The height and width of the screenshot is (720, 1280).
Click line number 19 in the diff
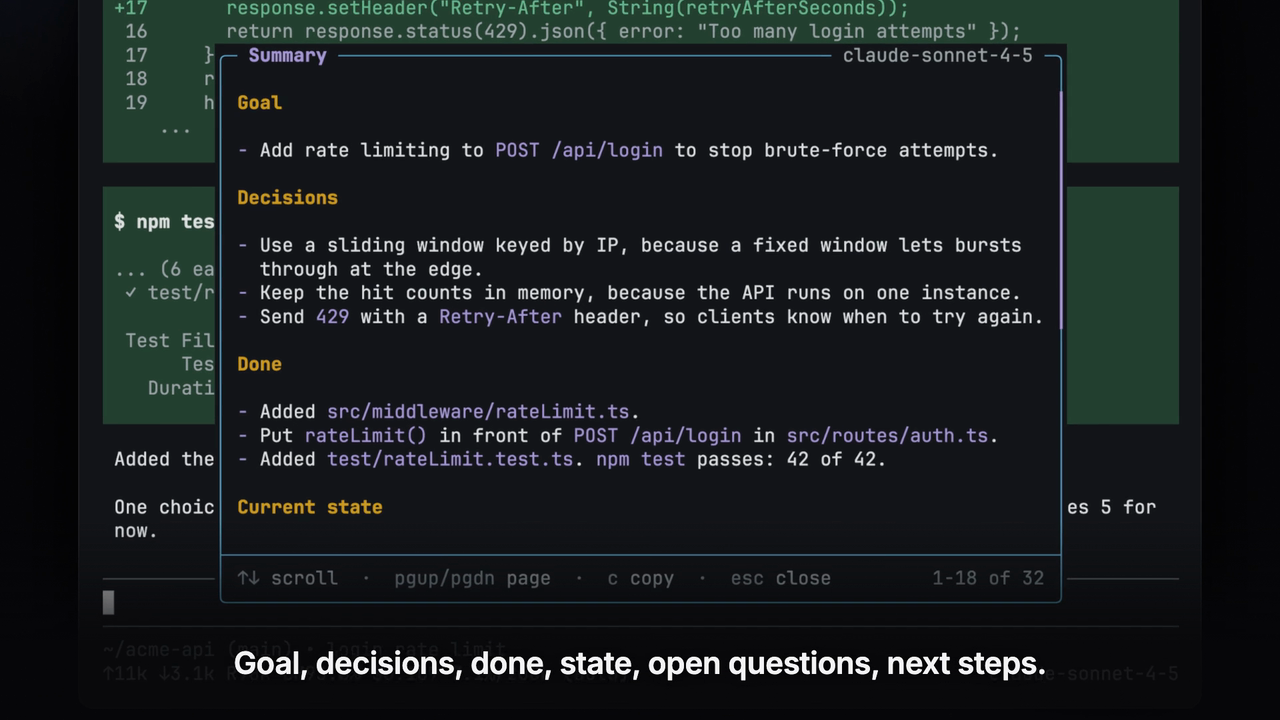(x=136, y=103)
